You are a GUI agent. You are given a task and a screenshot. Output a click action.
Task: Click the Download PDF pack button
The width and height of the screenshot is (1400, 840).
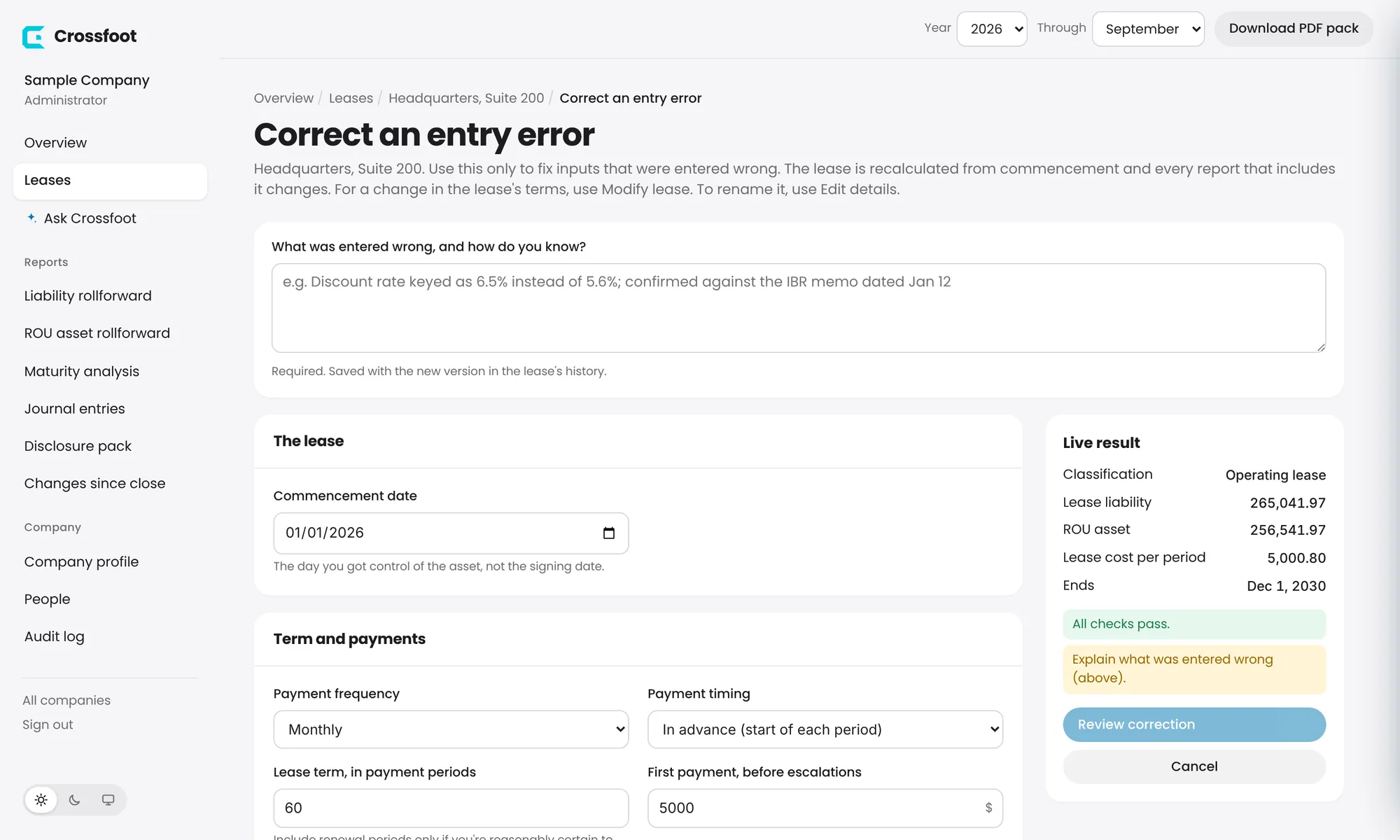pos(1294,29)
